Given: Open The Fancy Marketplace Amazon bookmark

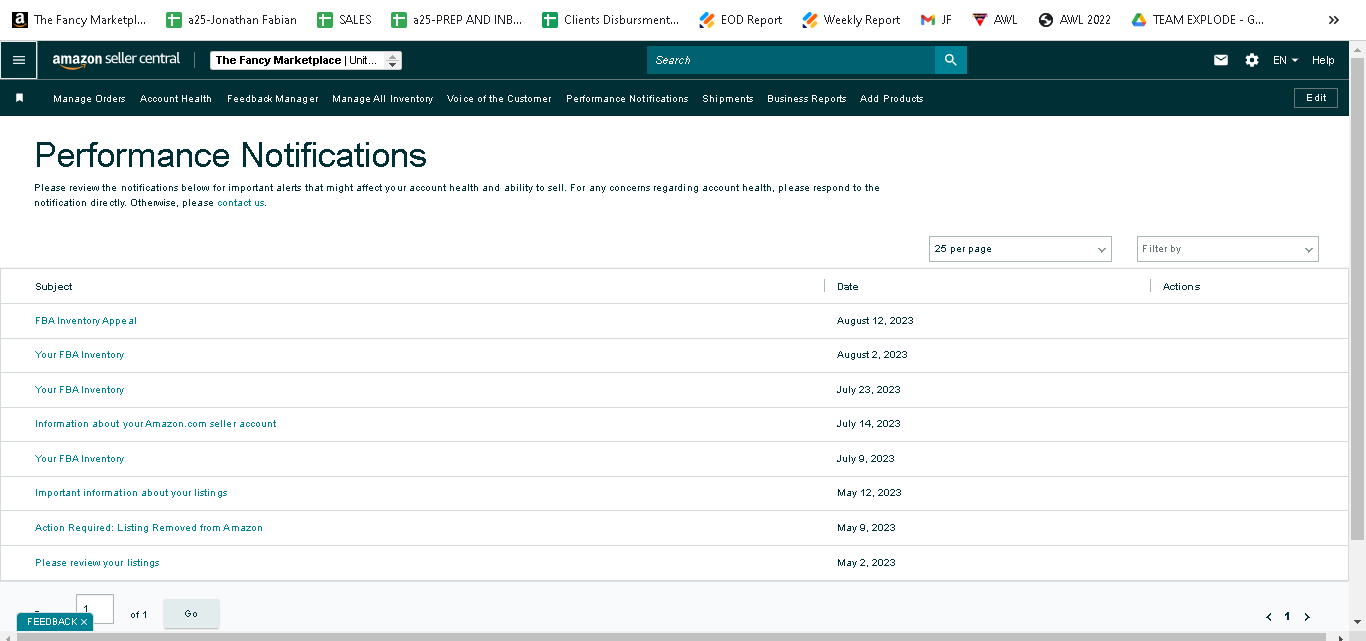Looking at the screenshot, I should point(78,19).
